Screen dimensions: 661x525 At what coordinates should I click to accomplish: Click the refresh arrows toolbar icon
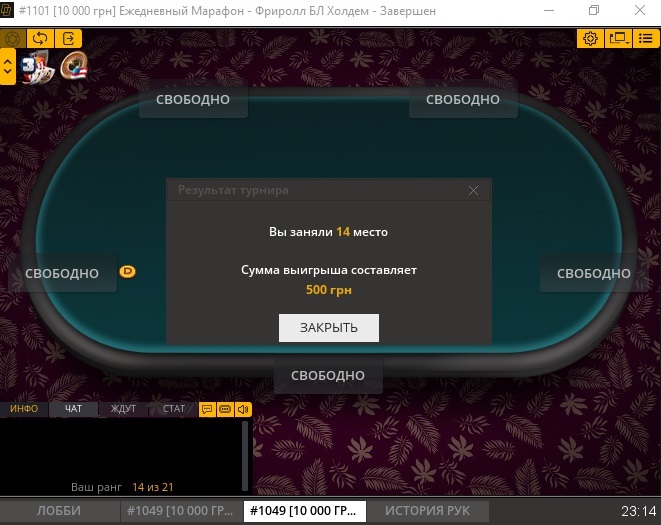pos(40,39)
